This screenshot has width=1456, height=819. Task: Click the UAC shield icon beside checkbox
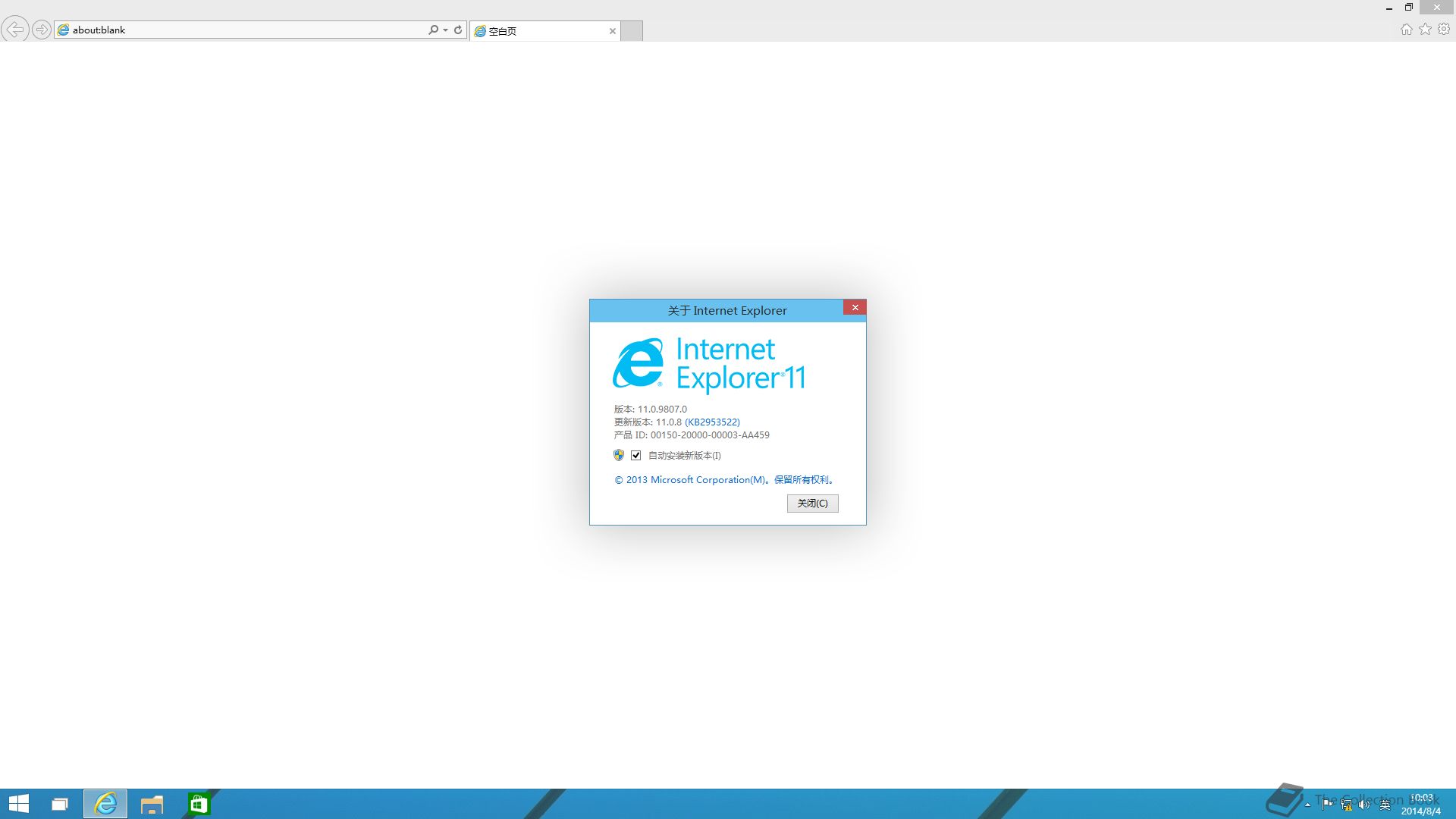[619, 455]
